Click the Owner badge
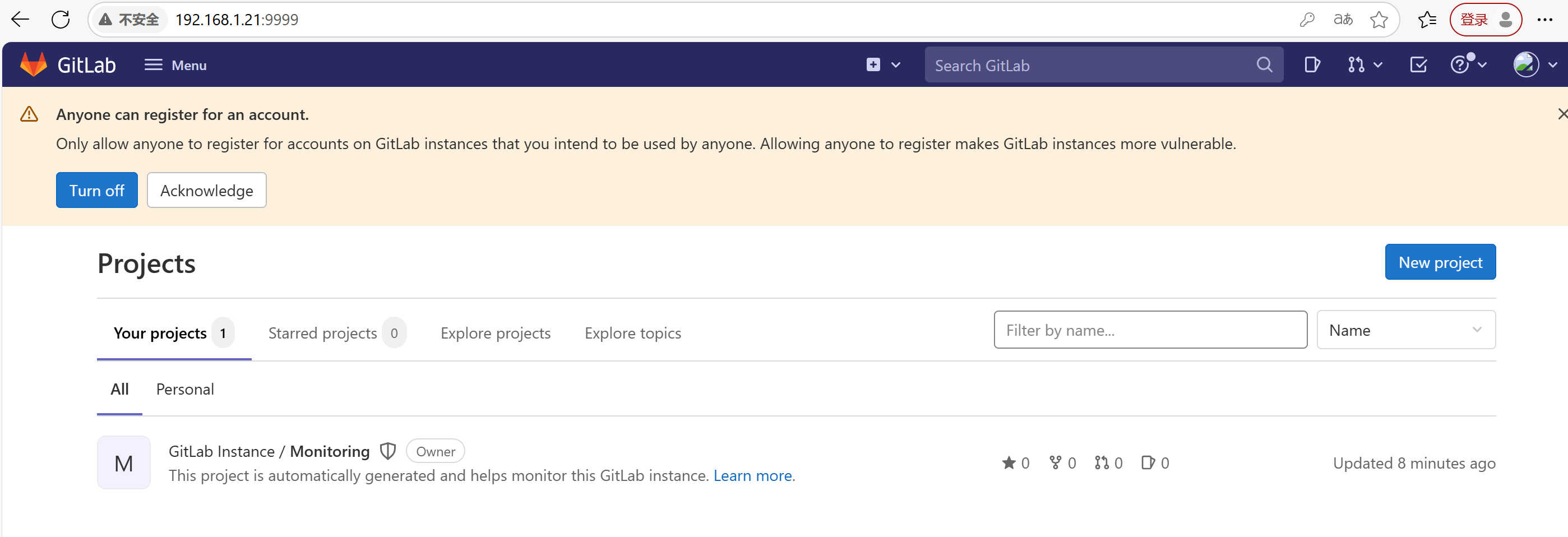Image resolution: width=1568 pixels, height=537 pixels. tap(435, 452)
